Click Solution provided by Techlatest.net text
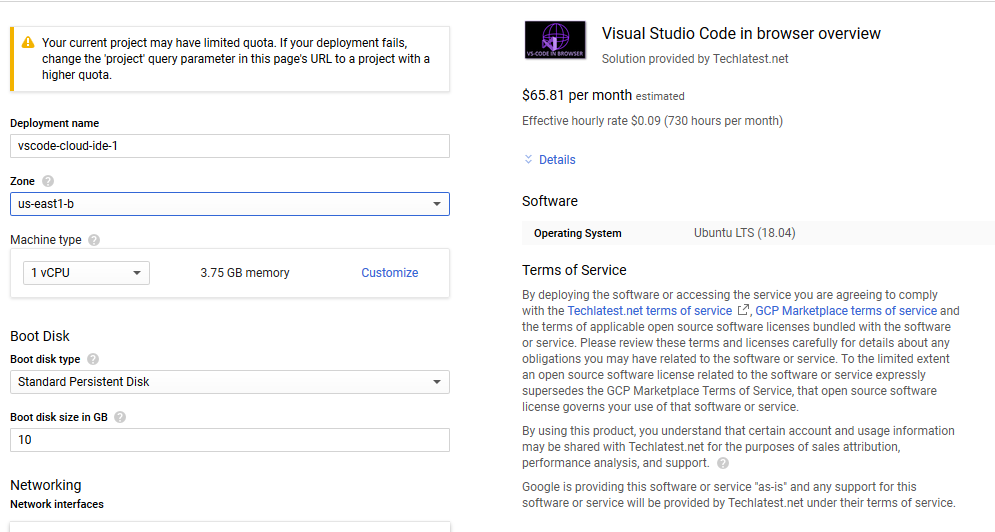995x532 pixels. click(x=695, y=59)
